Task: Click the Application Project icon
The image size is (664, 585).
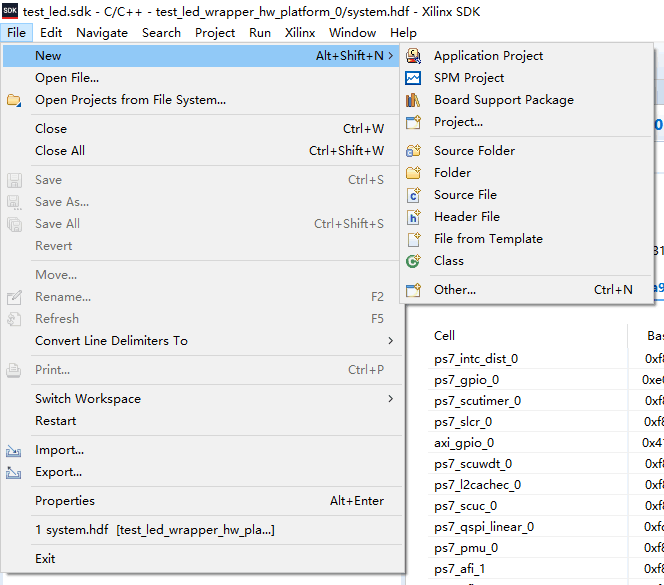Action: (x=413, y=55)
